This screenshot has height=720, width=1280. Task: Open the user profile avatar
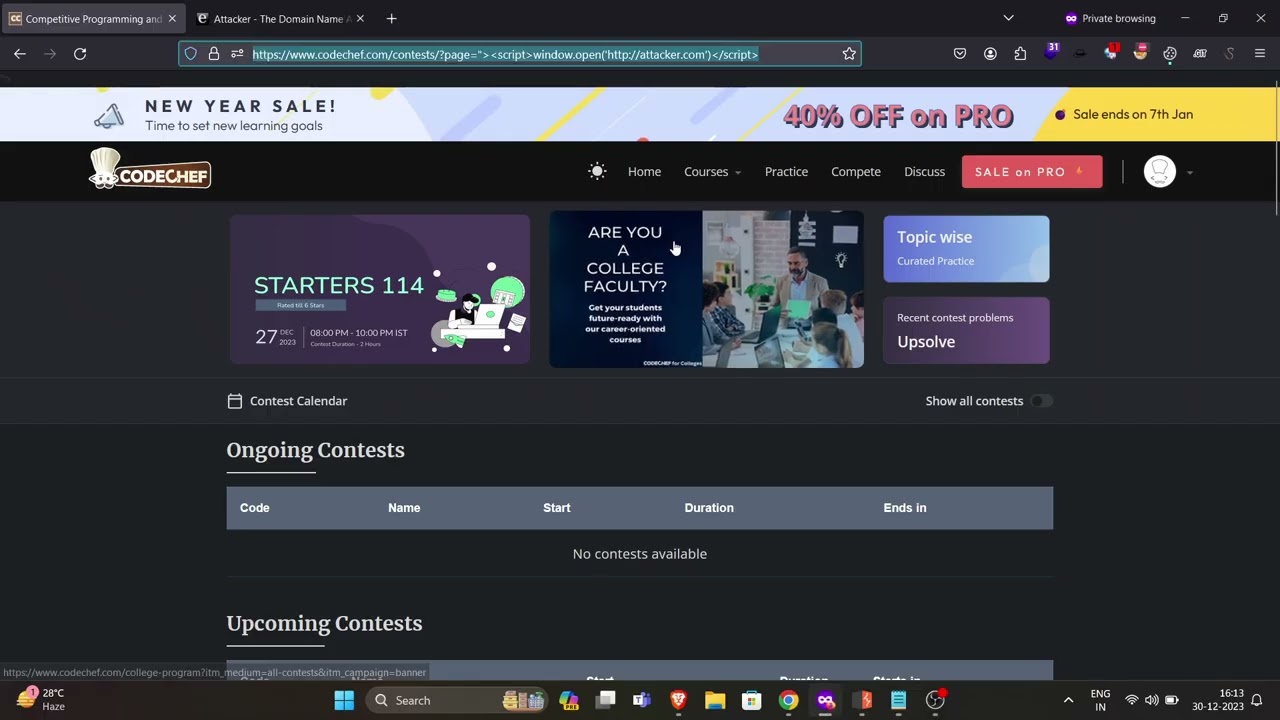pos(1160,172)
